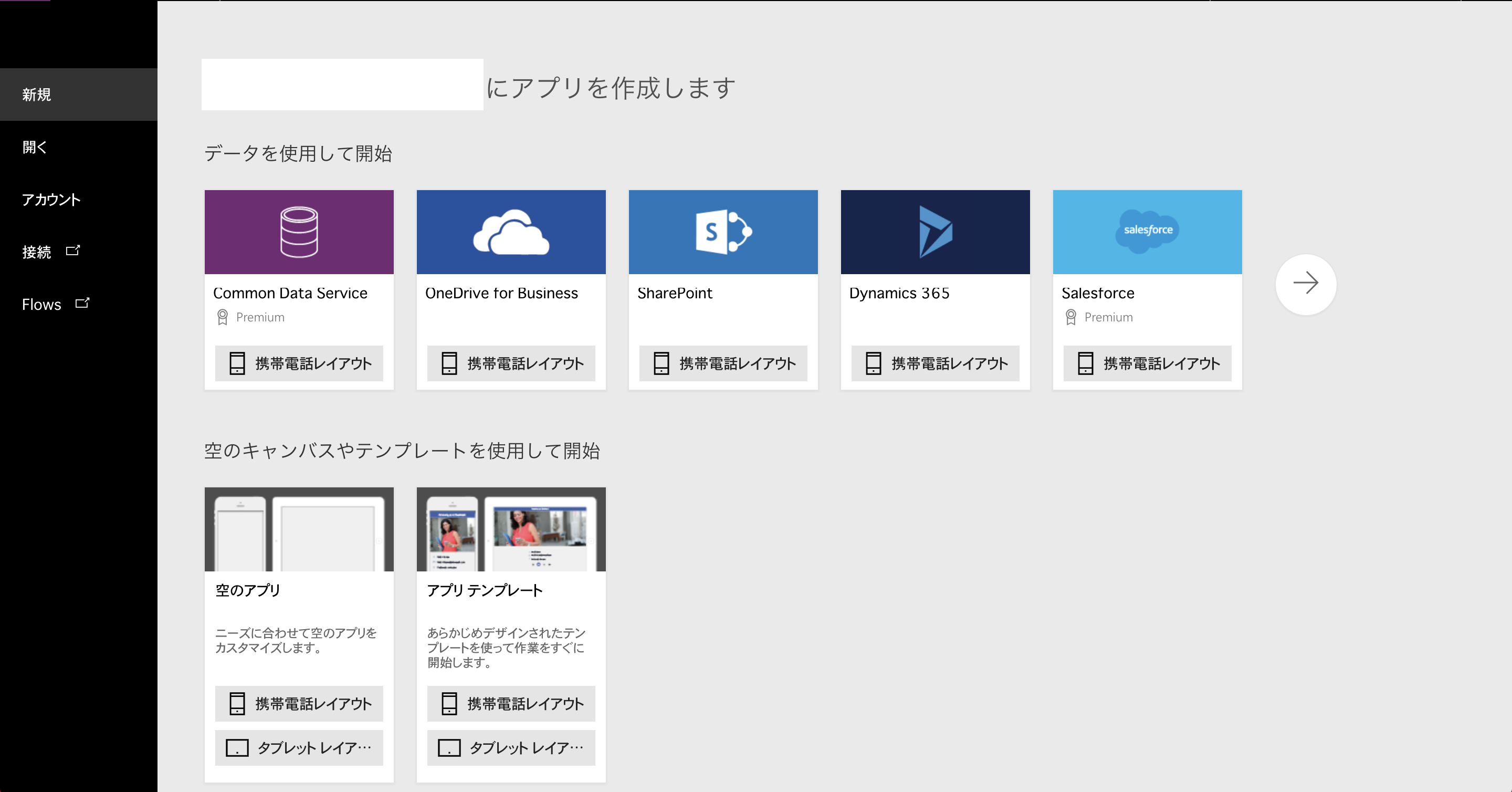The image size is (1512, 792).
Task: Click the external link icon beside 接続
Action: point(73,251)
